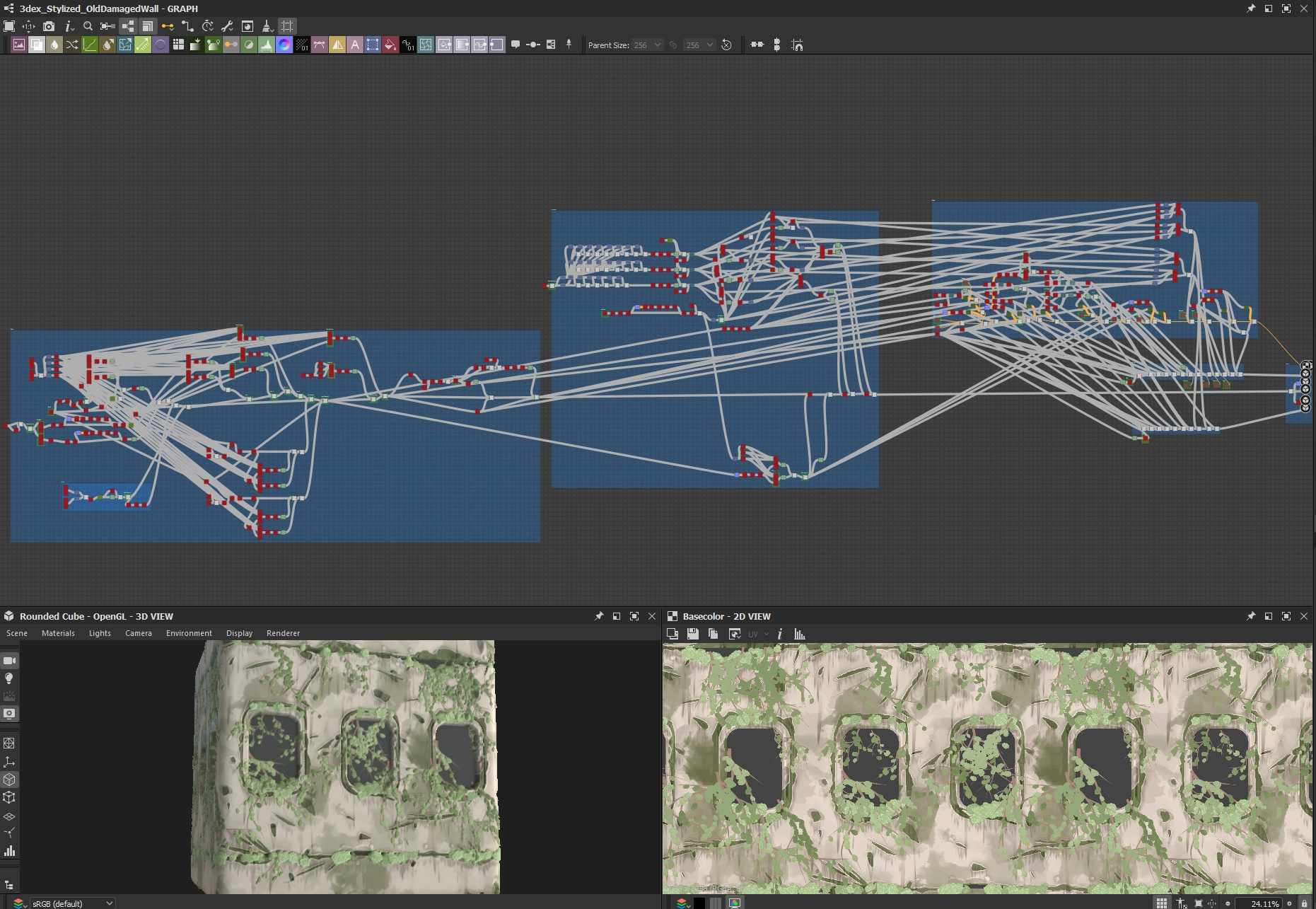Open the first Parent Size 256 dropdown
The height and width of the screenshot is (909, 1316).
[648, 45]
